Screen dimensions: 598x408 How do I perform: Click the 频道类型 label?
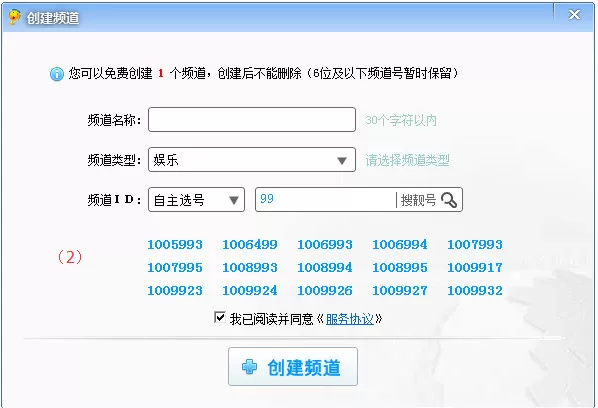pyautogui.click(x=114, y=160)
